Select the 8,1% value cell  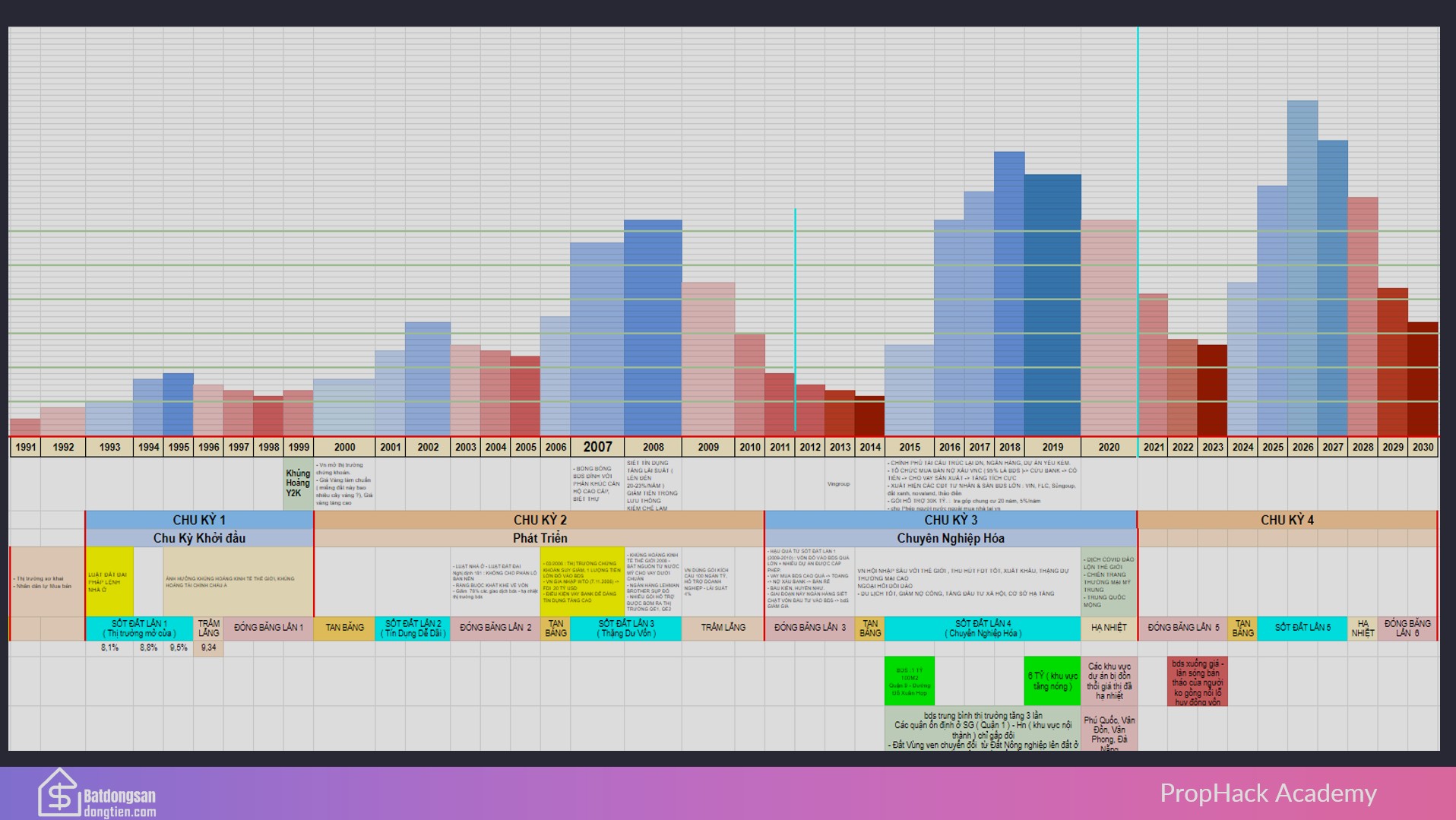pyautogui.click(x=109, y=648)
